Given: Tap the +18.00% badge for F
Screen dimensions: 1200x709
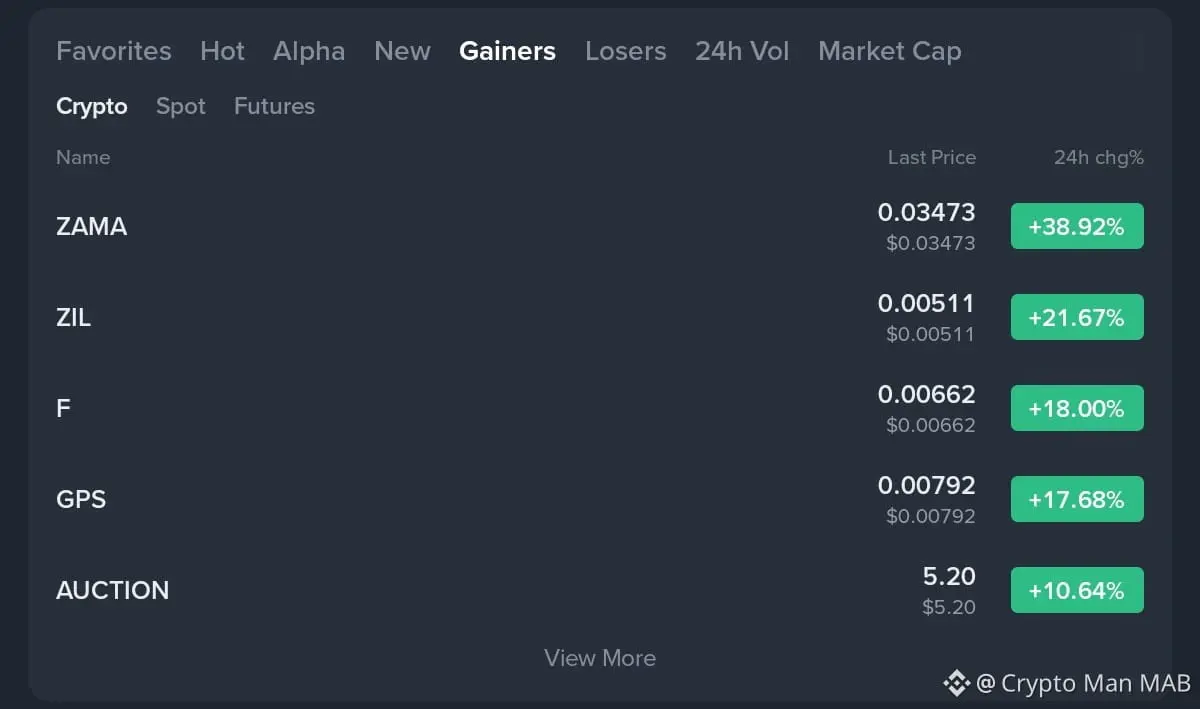Looking at the screenshot, I should (1077, 408).
